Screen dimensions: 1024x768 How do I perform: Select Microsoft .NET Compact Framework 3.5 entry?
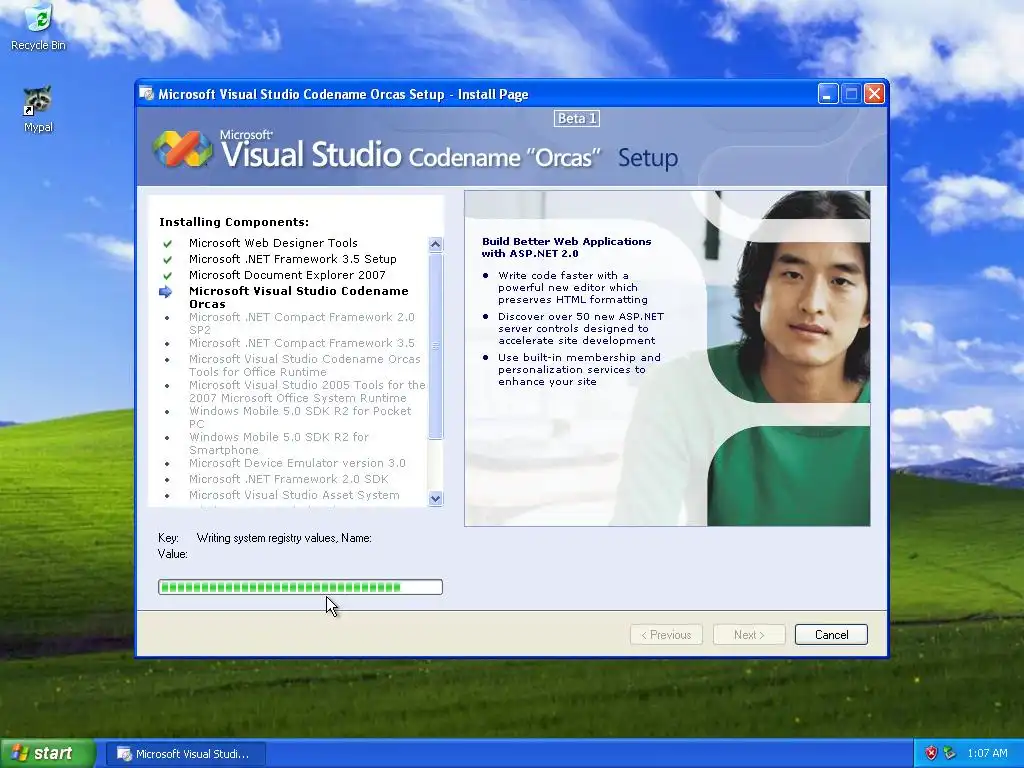(x=302, y=343)
